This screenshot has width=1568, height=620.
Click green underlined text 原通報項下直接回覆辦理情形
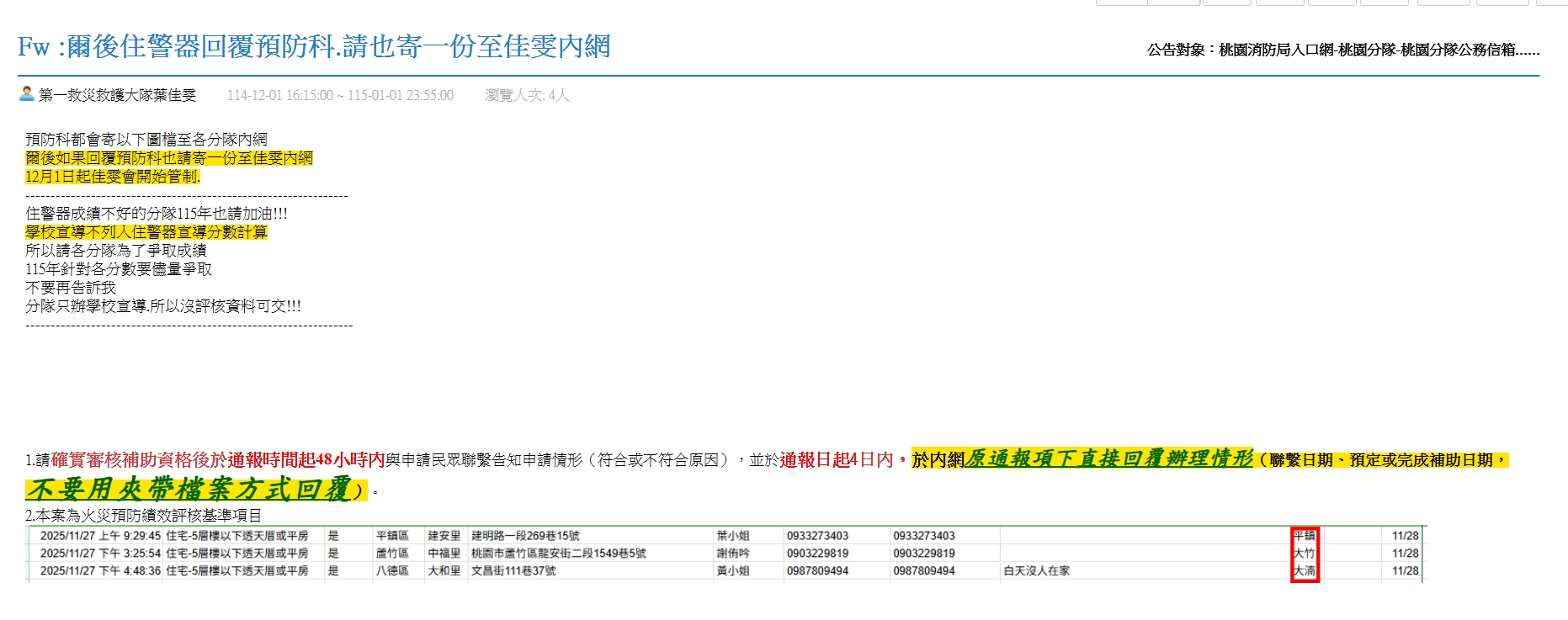coord(1108,458)
